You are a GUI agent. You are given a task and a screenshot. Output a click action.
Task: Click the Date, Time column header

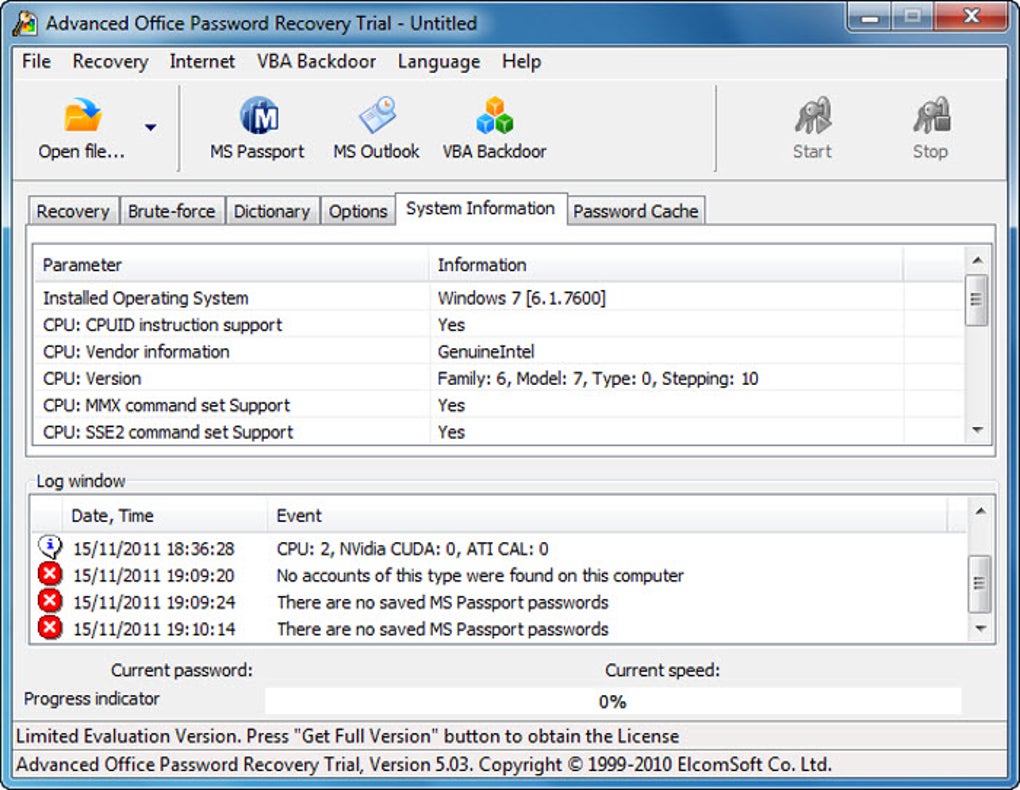pos(165,515)
